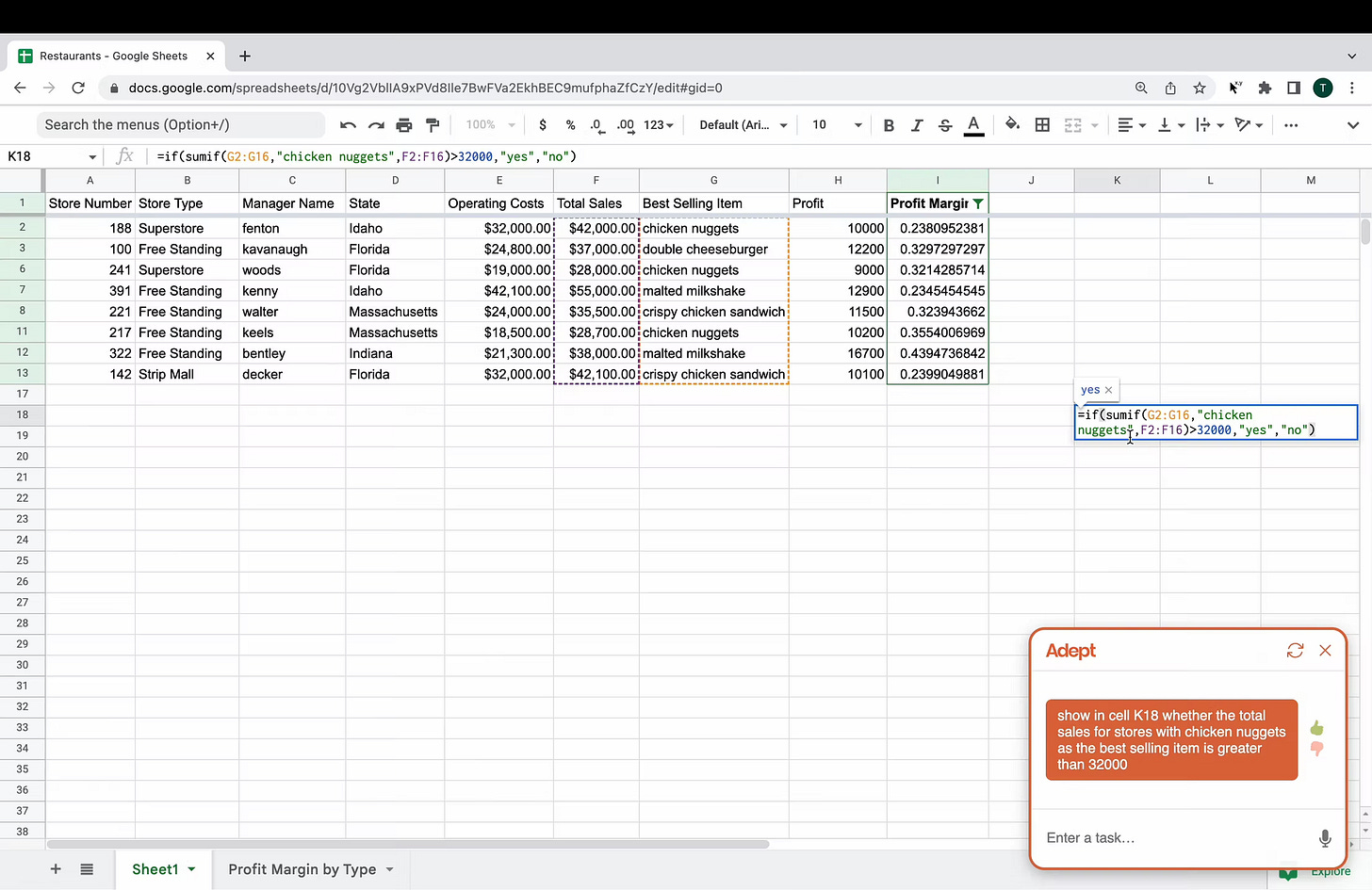Format as percent with the % icon
The image size is (1372, 890).
570,124
